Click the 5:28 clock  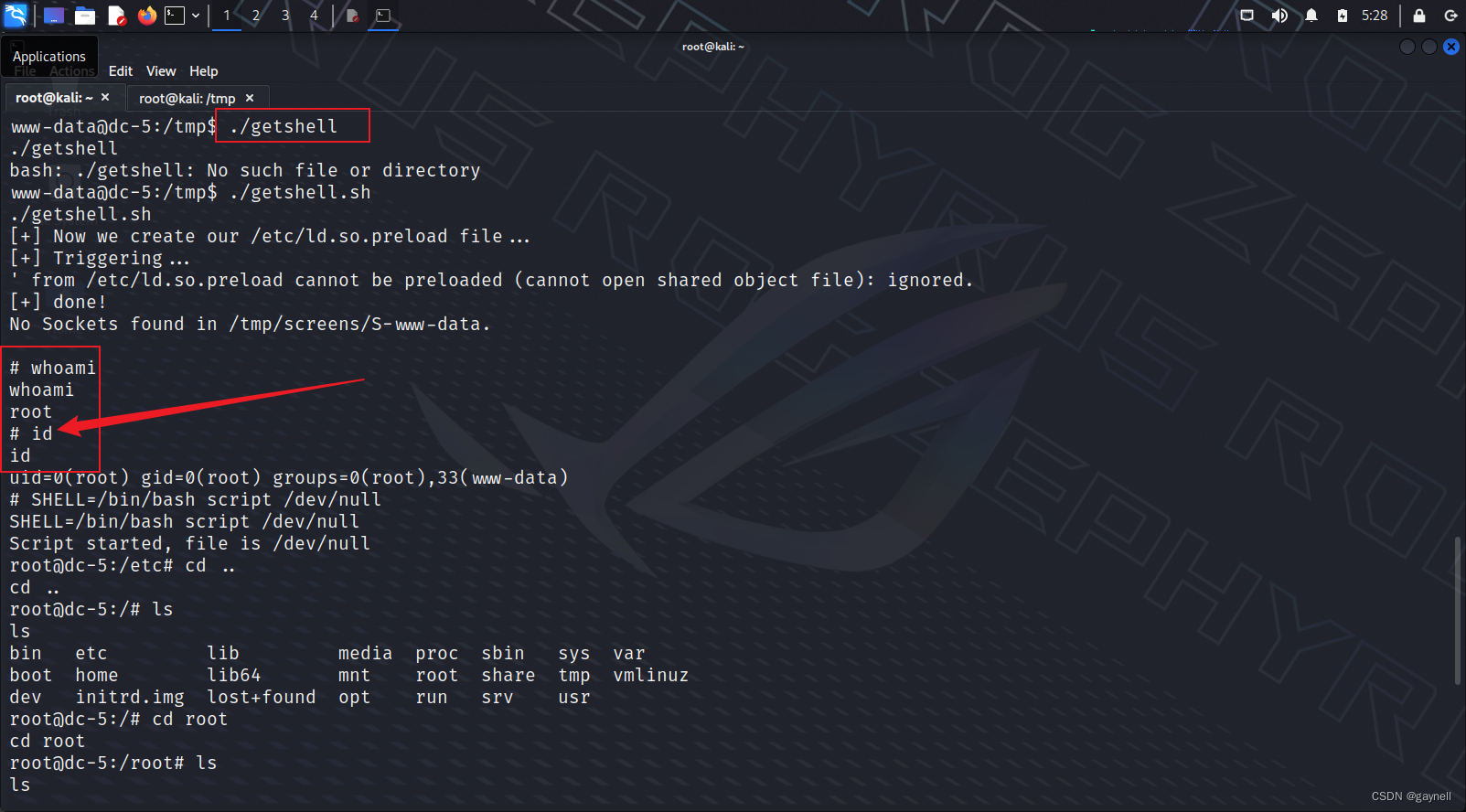(x=1375, y=16)
